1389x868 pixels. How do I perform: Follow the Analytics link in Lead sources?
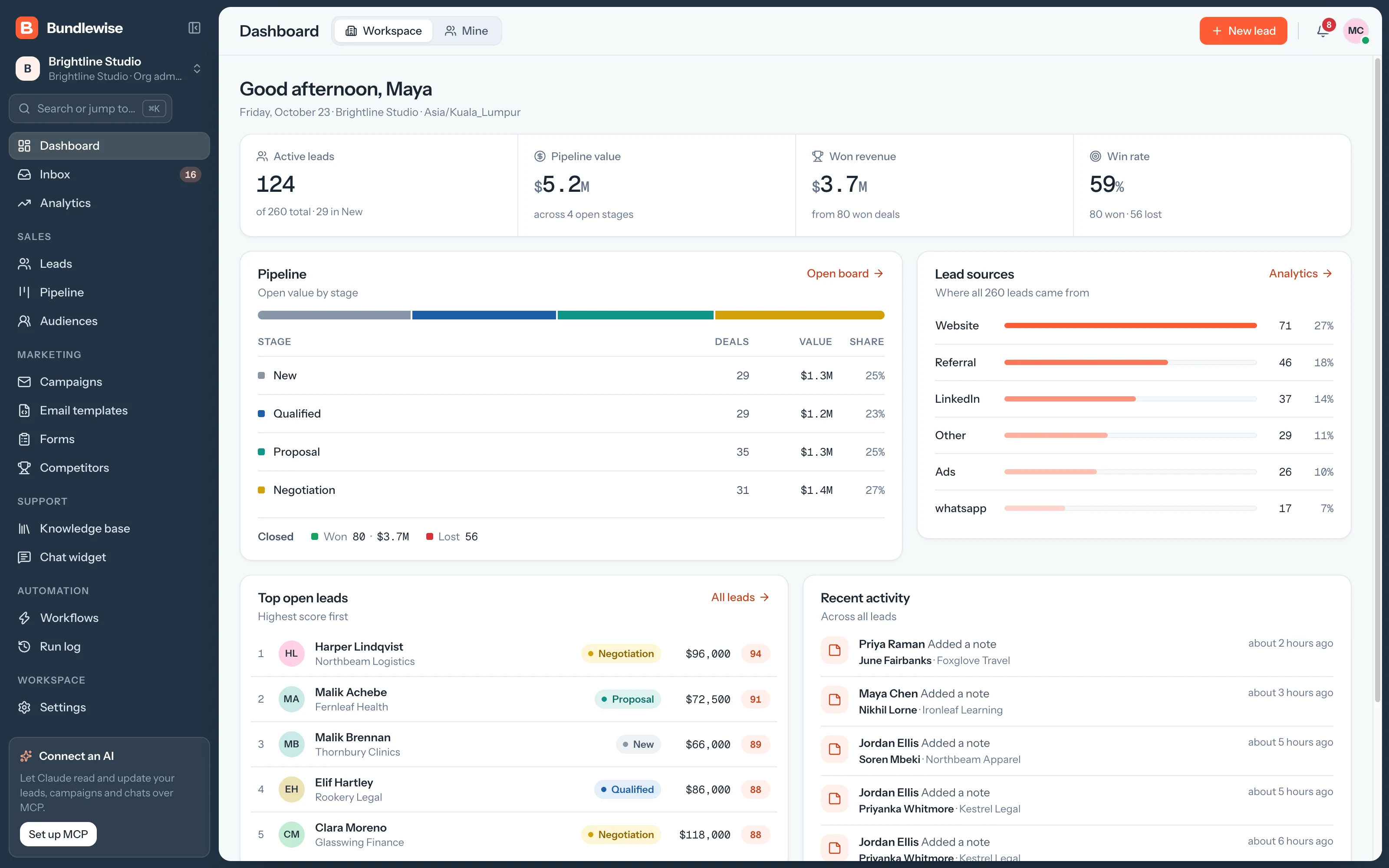(x=1300, y=274)
